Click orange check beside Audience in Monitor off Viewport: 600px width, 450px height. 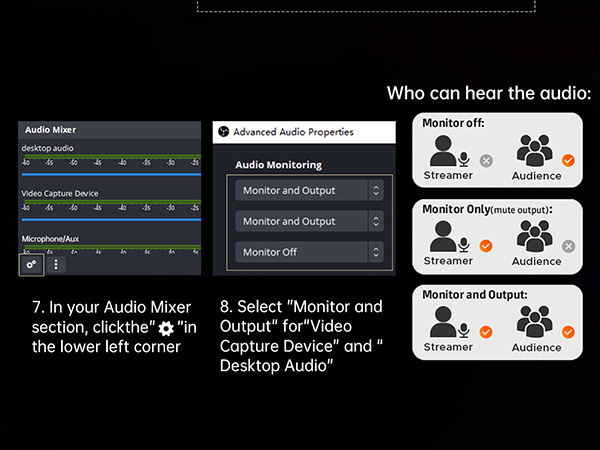[568, 160]
